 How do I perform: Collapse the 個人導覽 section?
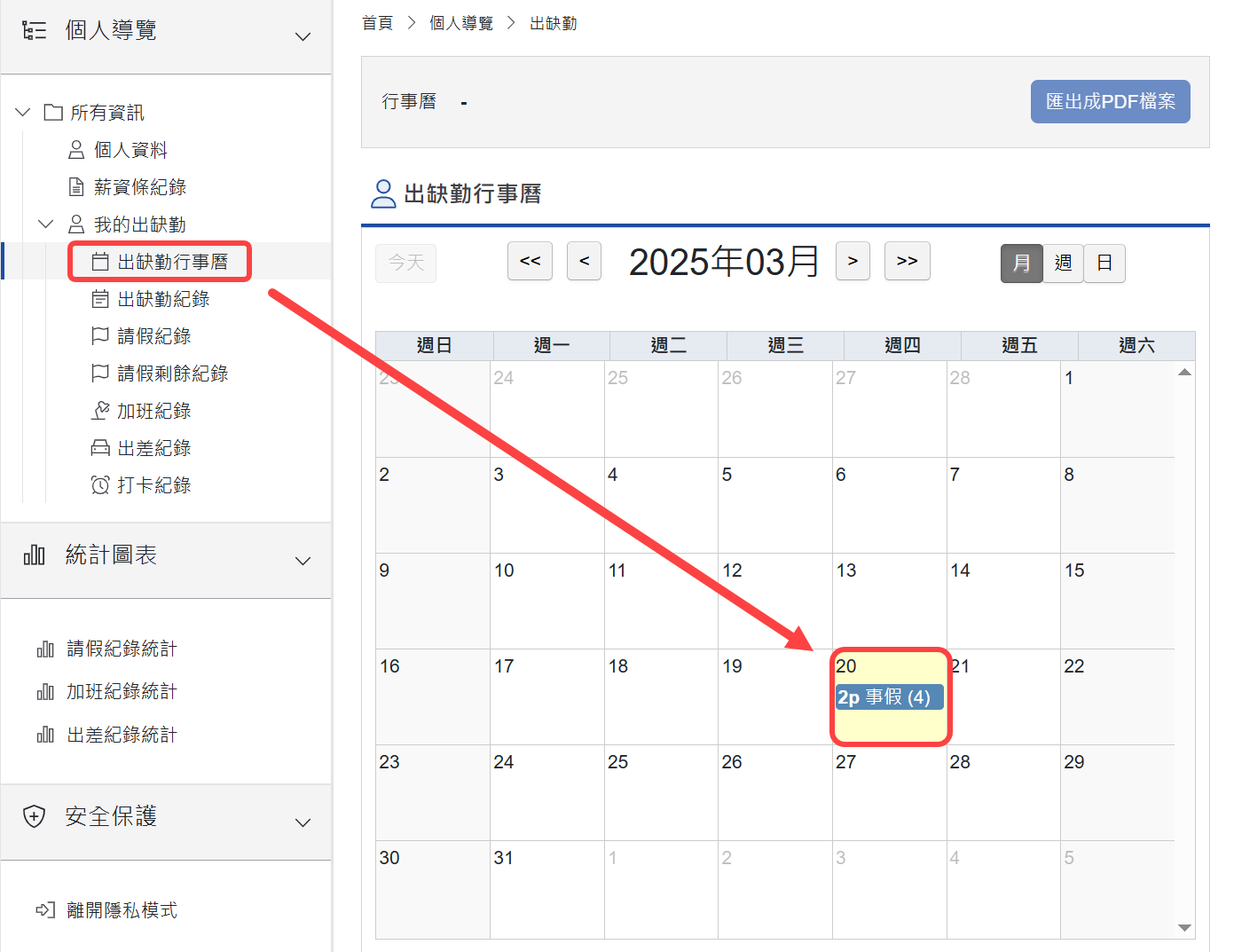point(303,36)
